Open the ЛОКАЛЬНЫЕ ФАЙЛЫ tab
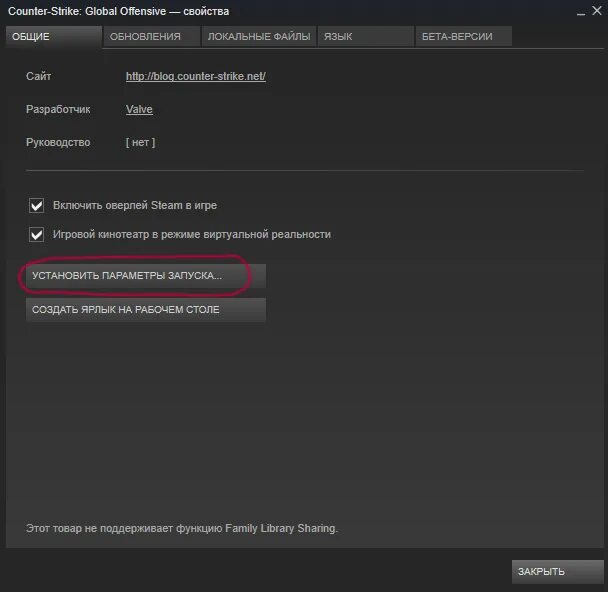The height and width of the screenshot is (592, 608). tap(259, 37)
